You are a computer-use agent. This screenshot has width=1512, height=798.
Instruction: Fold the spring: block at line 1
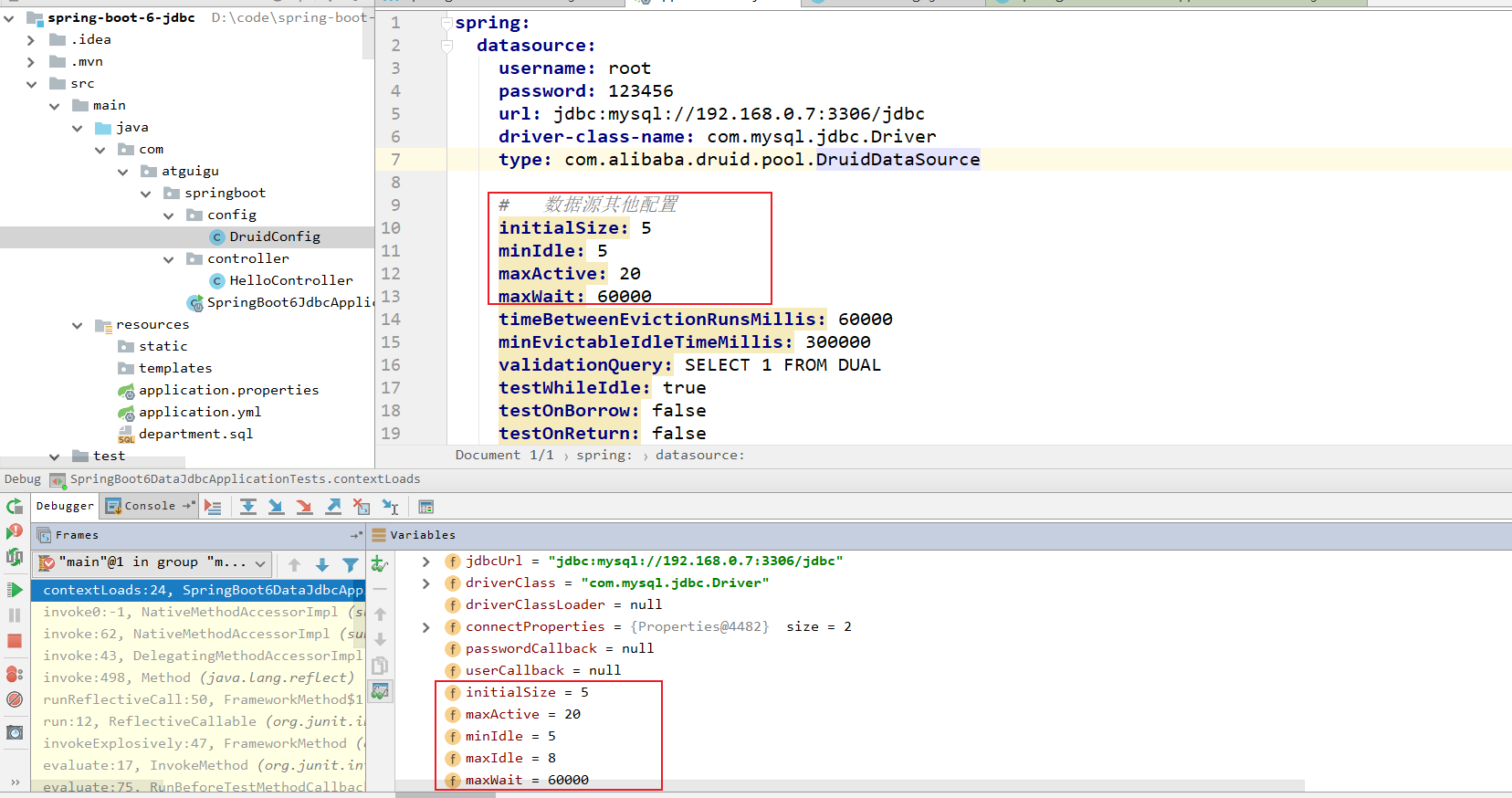(446, 23)
